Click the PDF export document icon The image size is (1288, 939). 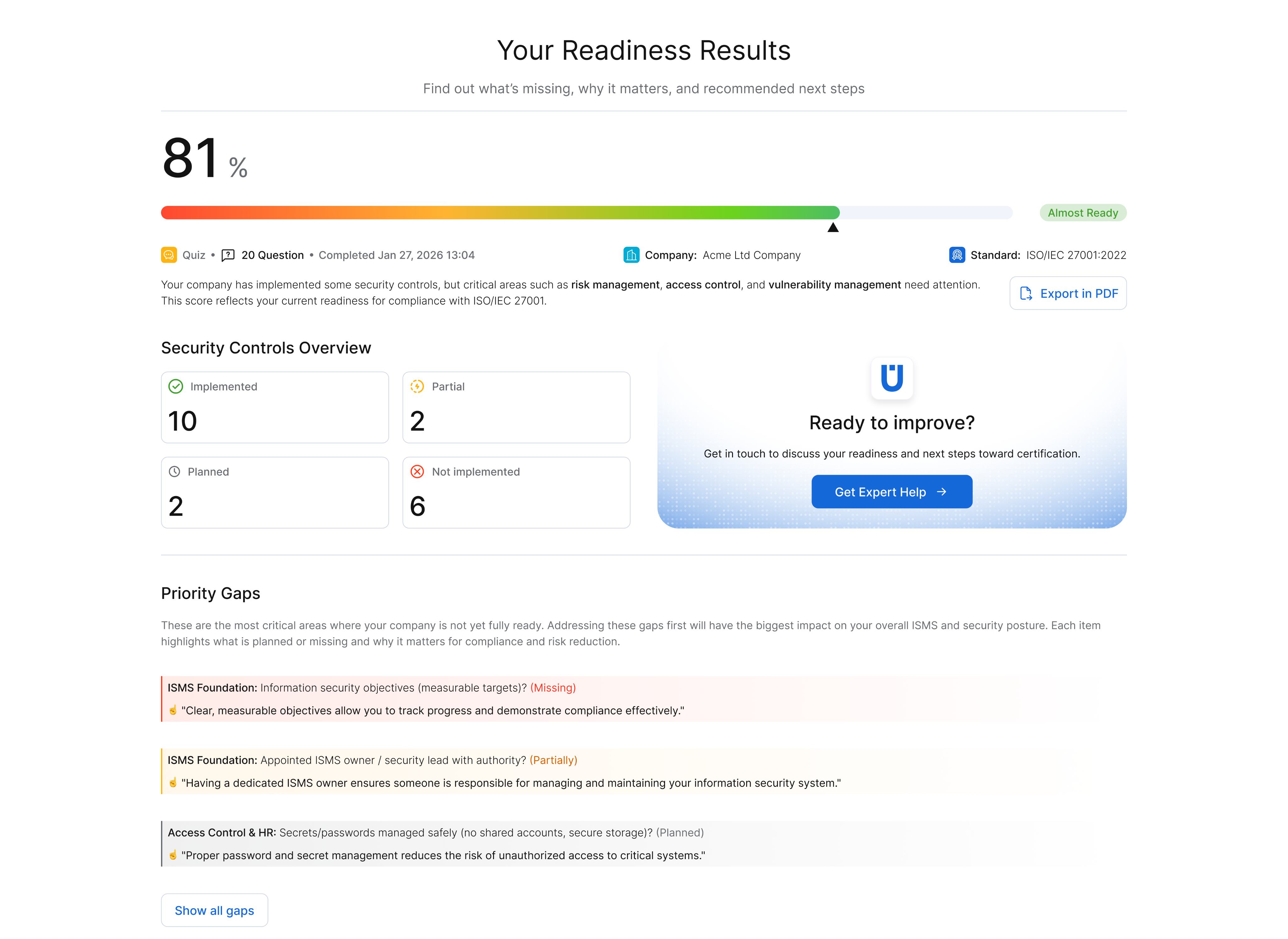(x=1027, y=293)
